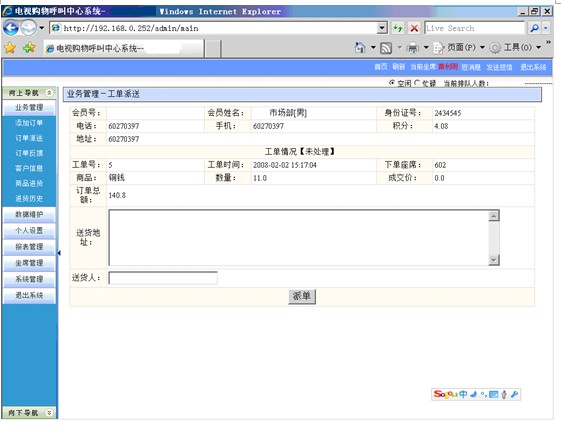Open the 报表管理 sidebar section
This screenshot has height=435, width=561.
click(29, 247)
